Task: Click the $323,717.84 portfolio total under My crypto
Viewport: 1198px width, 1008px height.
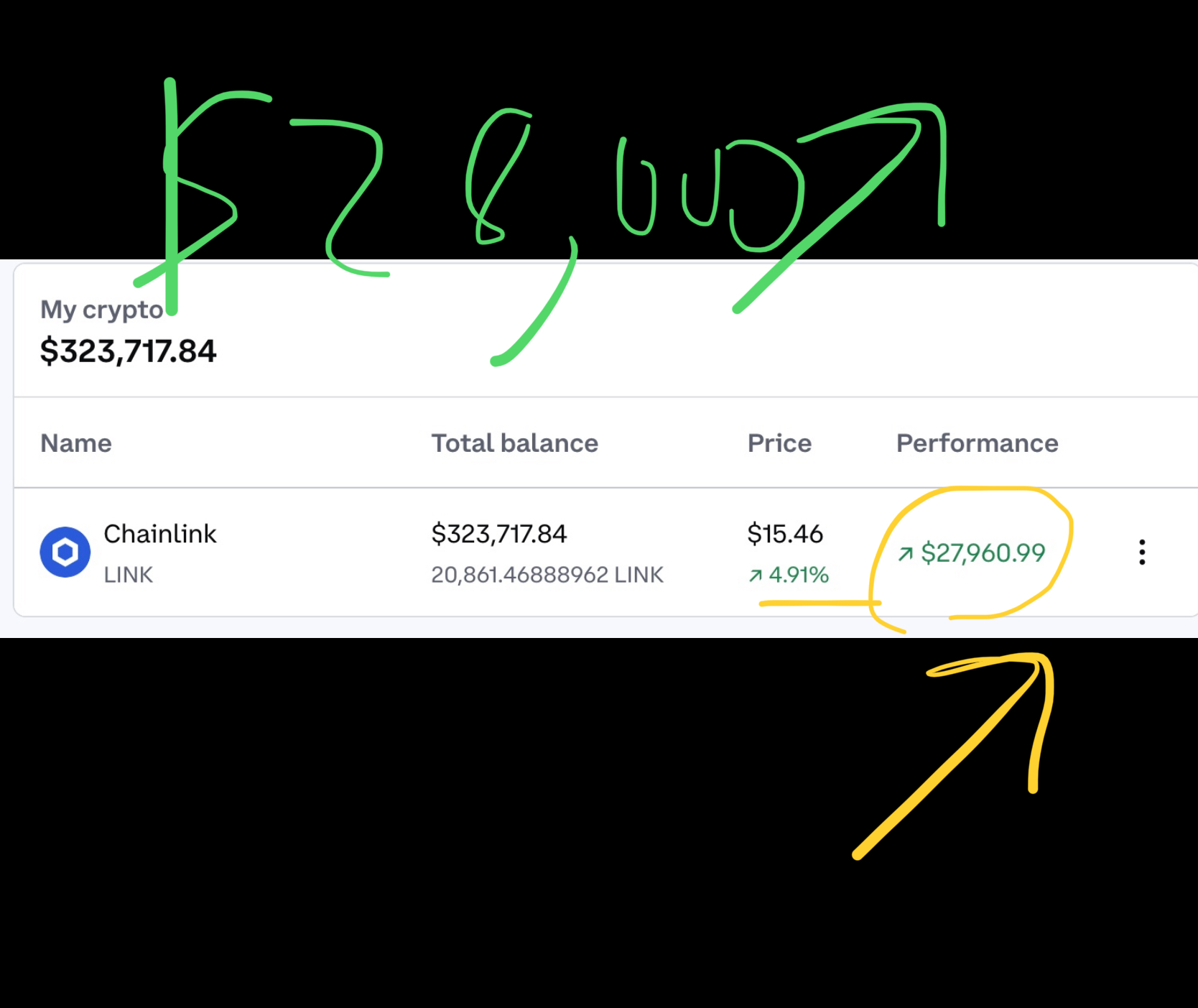Action: [x=129, y=351]
